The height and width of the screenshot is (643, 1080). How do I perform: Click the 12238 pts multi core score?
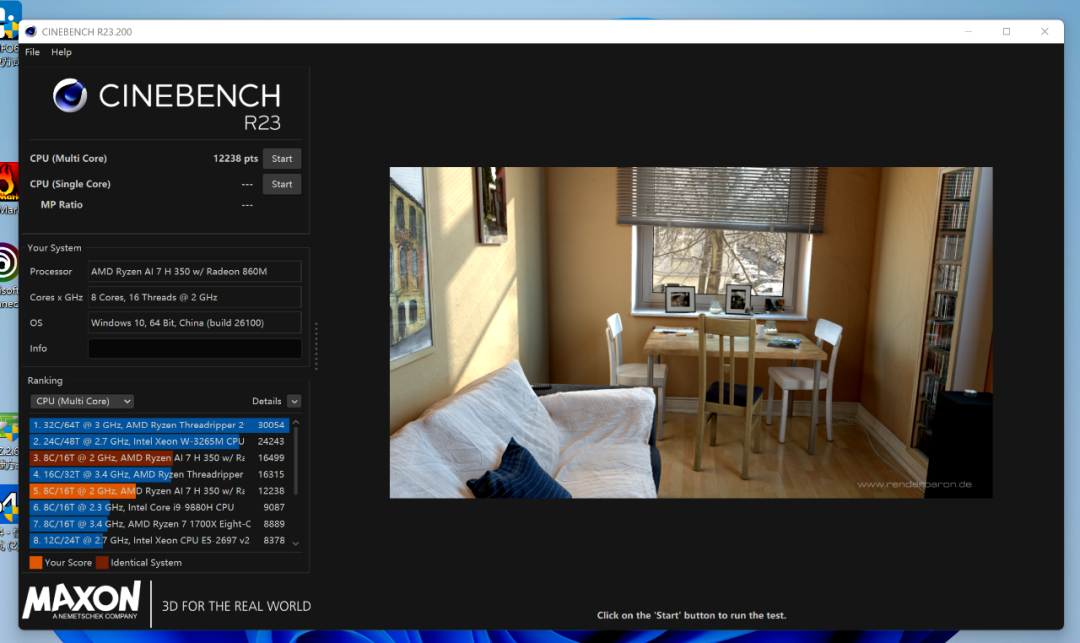coord(236,158)
